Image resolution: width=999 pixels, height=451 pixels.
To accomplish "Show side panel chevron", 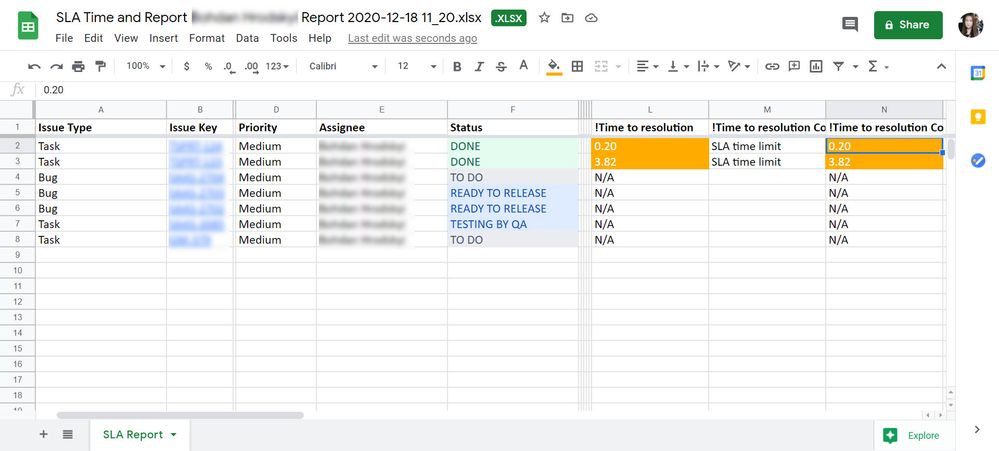I will pos(977,430).
